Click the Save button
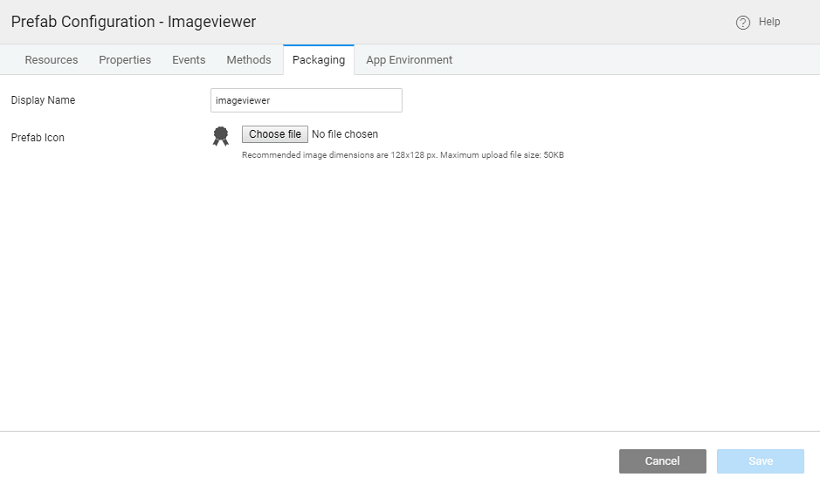The height and width of the screenshot is (491, 820). pos(760,461)
